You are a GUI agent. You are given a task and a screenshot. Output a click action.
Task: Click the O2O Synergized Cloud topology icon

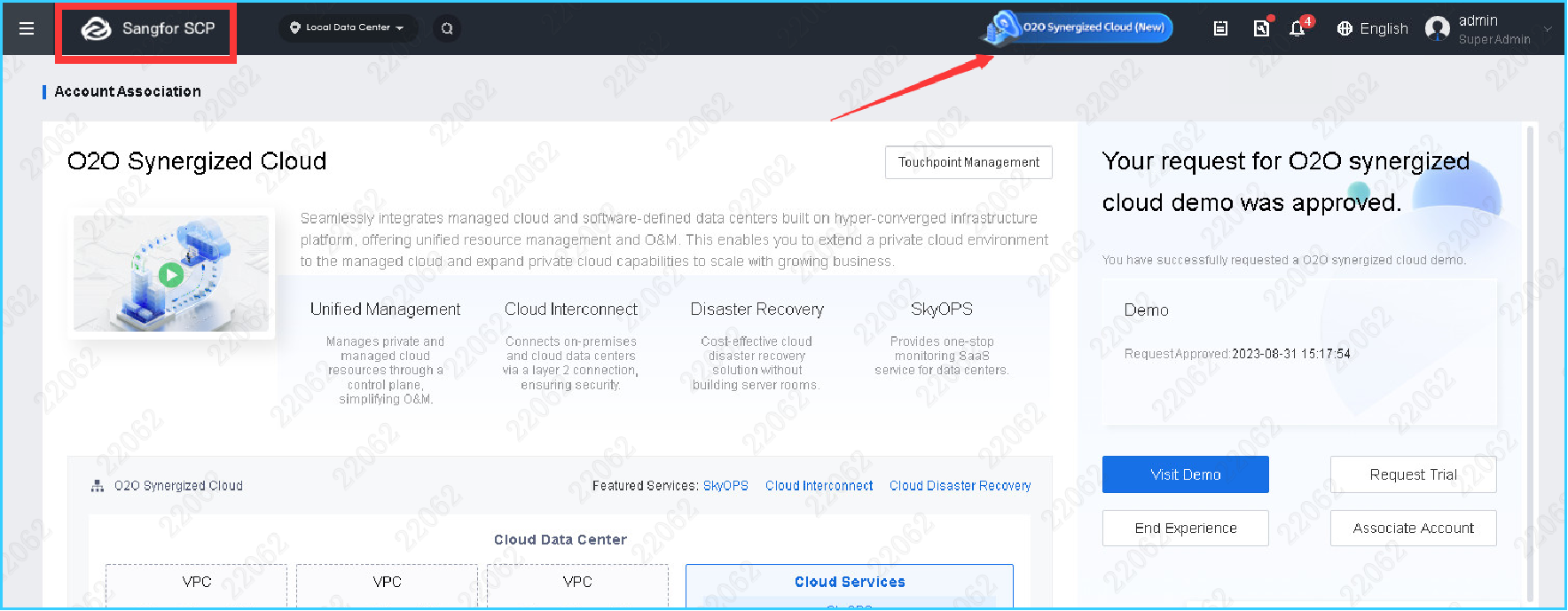98,486
